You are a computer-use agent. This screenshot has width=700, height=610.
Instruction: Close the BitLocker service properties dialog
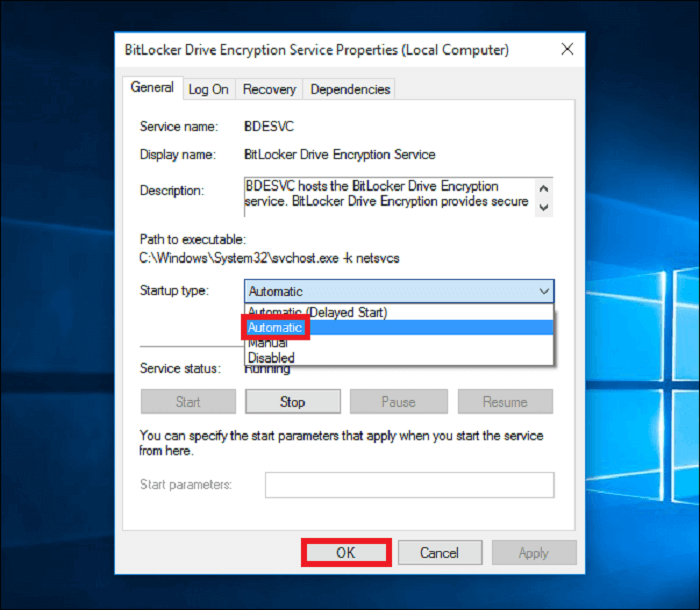(567, 49)
